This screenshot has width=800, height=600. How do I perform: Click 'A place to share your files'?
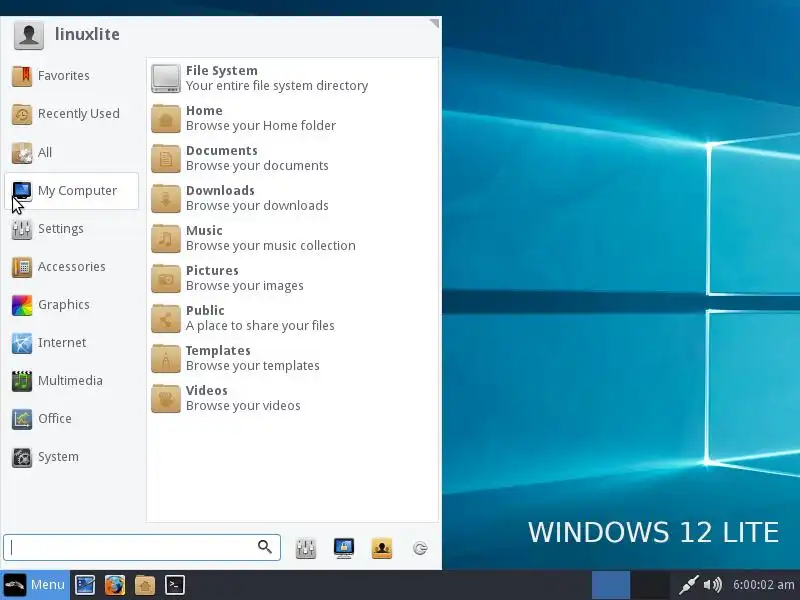pos(260,326)
